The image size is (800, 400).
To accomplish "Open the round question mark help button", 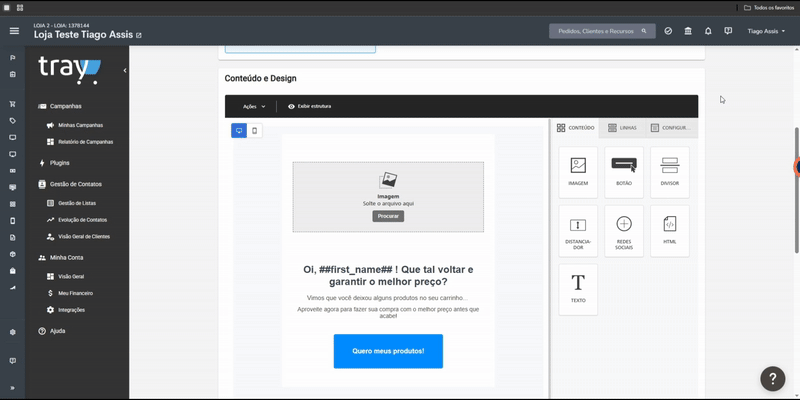I will click(772, 379).
